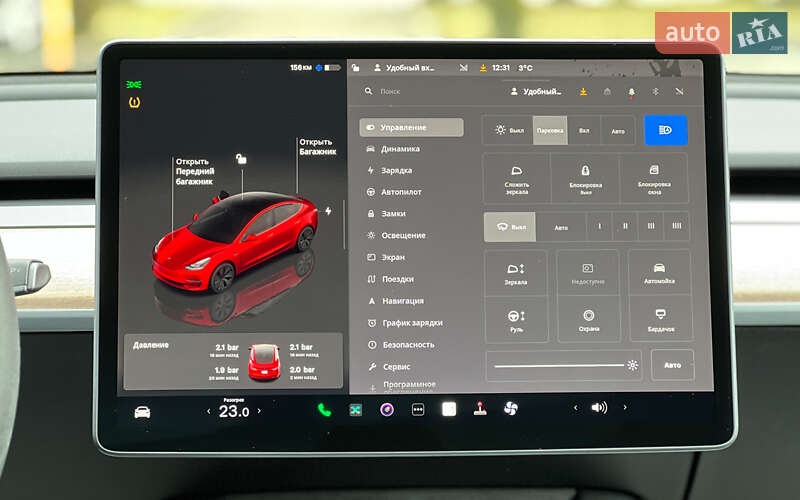Tap the status bar lock icon
This screenshot has height=500, width=800.
point(356,67)
